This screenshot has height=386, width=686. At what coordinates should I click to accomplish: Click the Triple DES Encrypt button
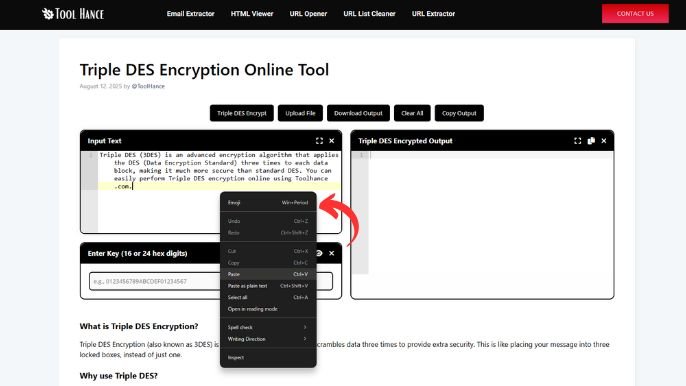click(x=242, y=113)
